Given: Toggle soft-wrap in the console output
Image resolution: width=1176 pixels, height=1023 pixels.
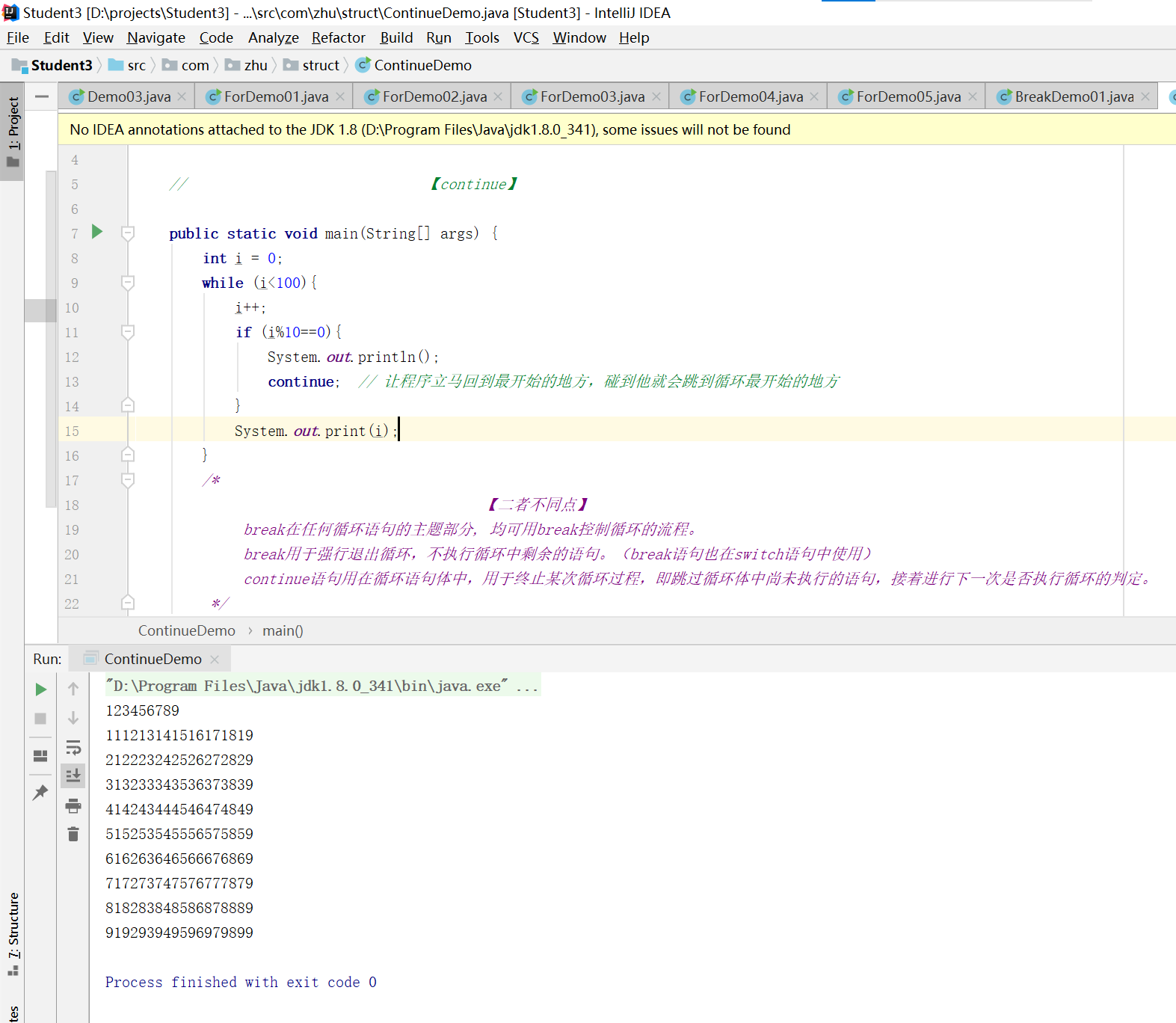Looking at the screenshot, I should pos(73,748).
